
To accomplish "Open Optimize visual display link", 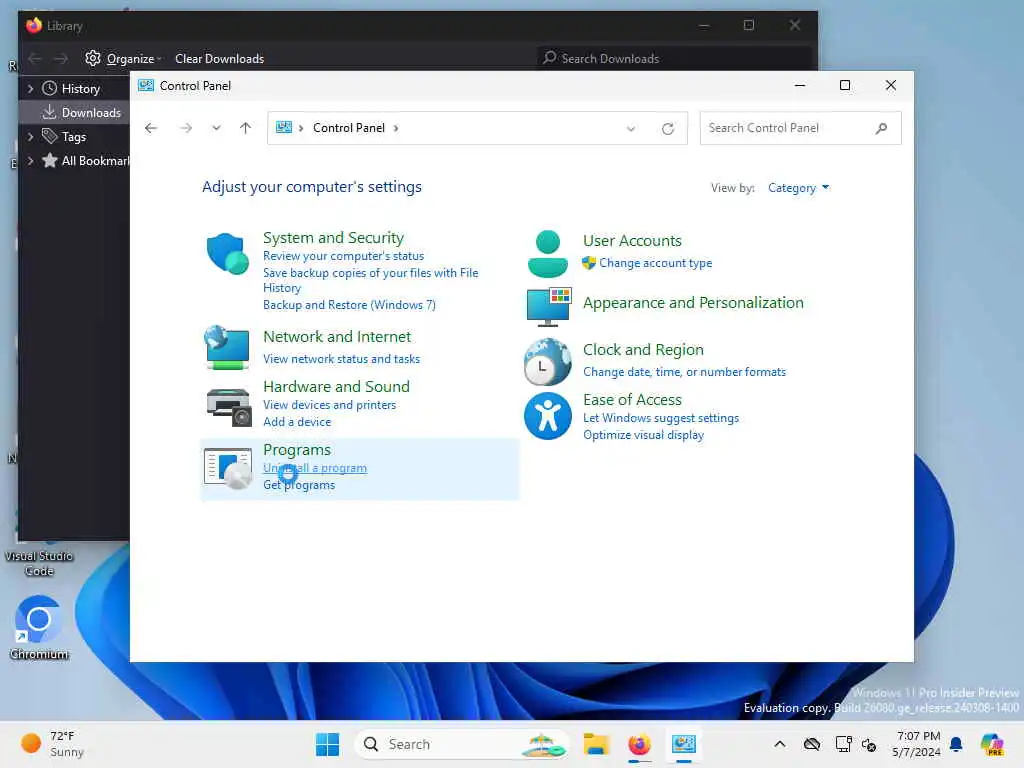I will 643,435.
